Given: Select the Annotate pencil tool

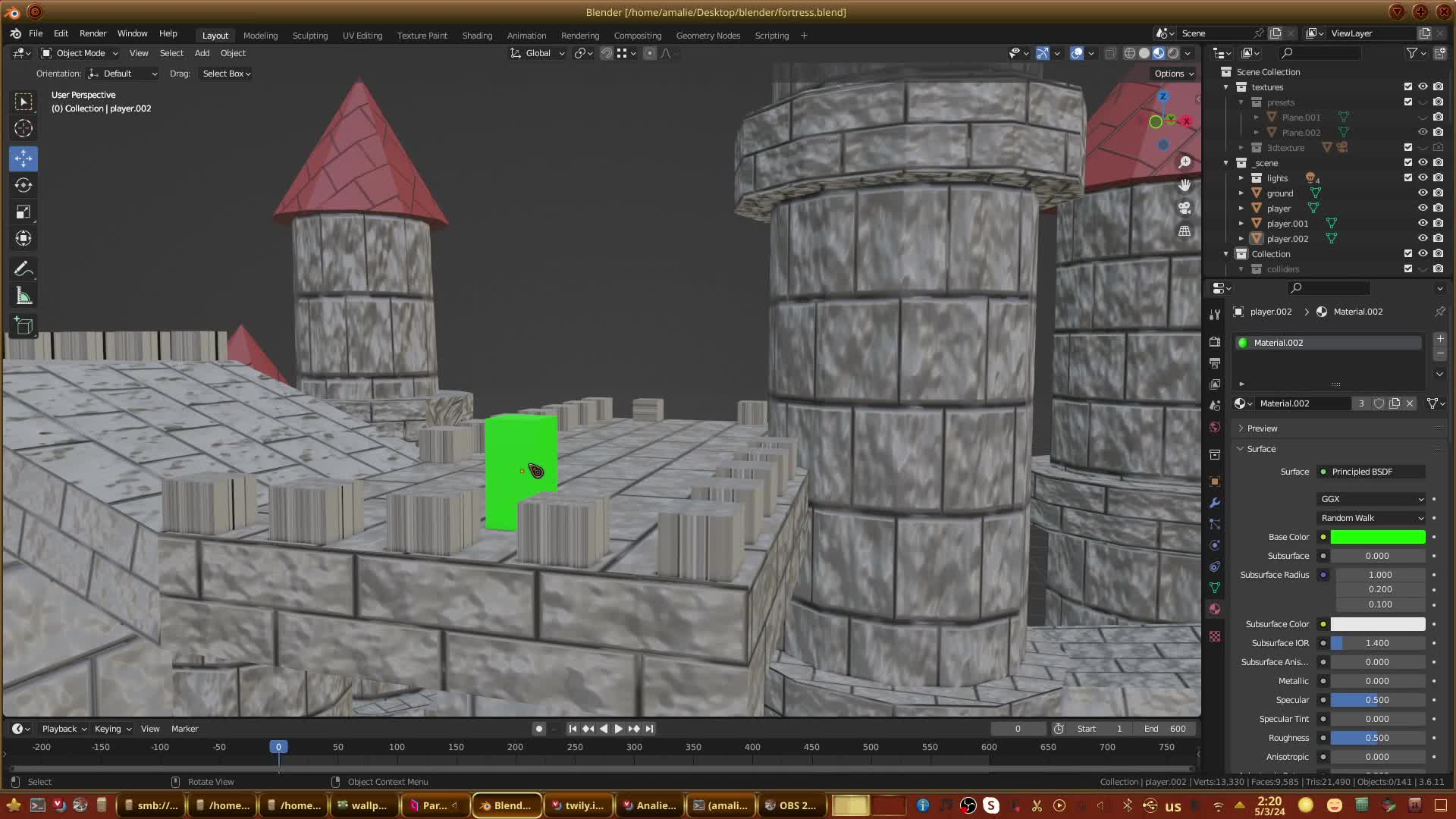Looking at the screenshot, I should click(24, 269).
